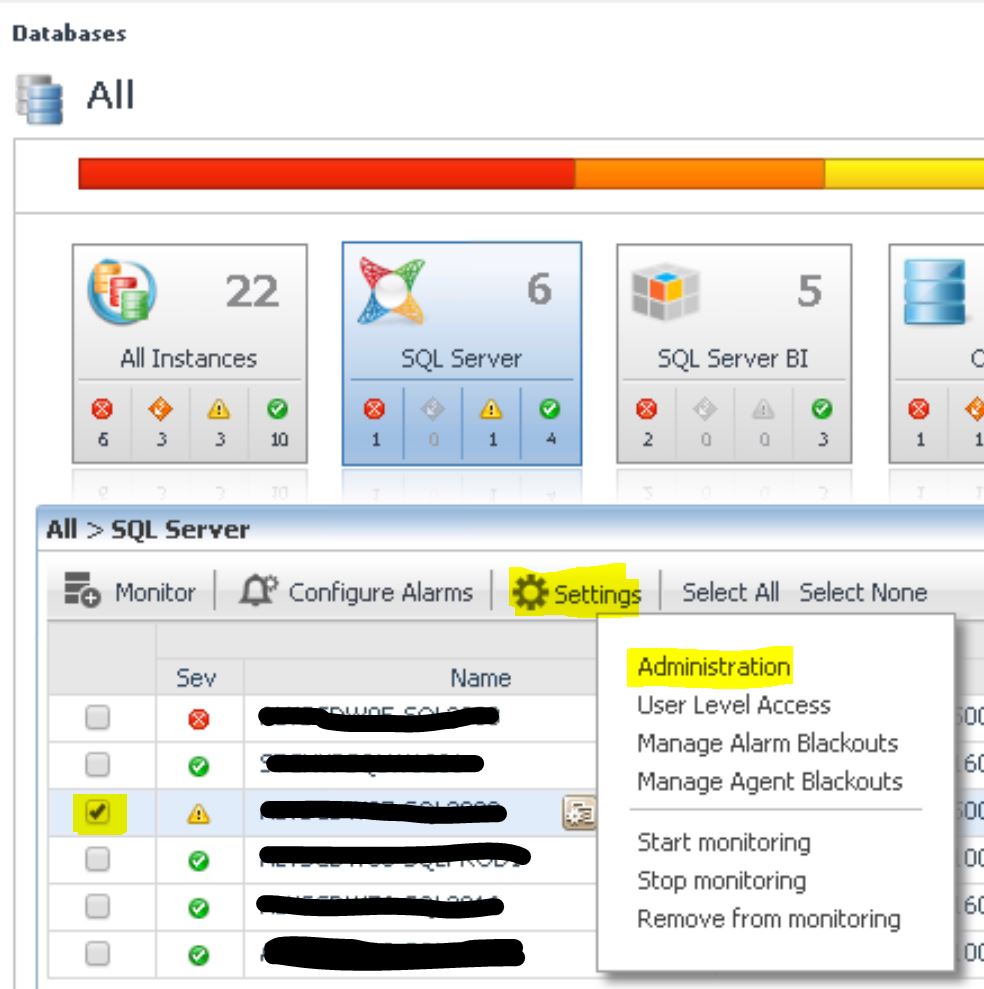This screenshot has height=989, width=984.
Task: Filter SQL Server by warning count 1
Action: (491, 421)
